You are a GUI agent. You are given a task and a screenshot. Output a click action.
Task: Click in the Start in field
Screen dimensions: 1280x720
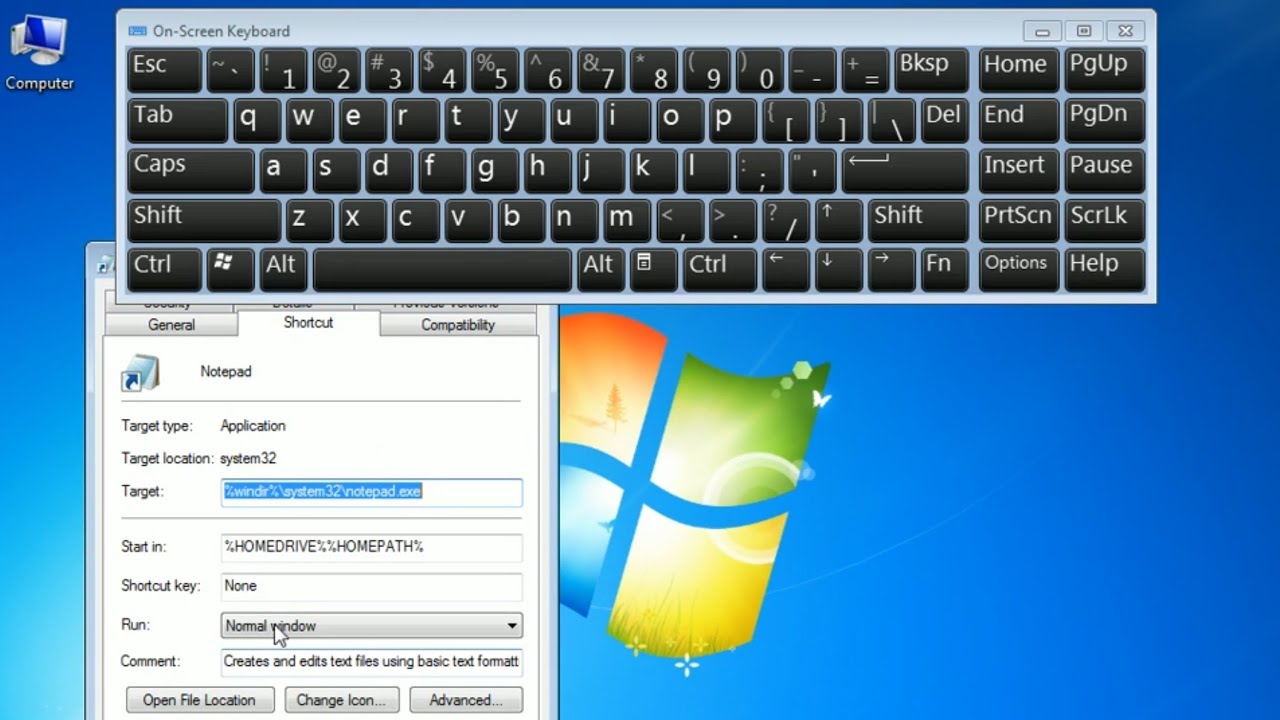click(371, 547)
